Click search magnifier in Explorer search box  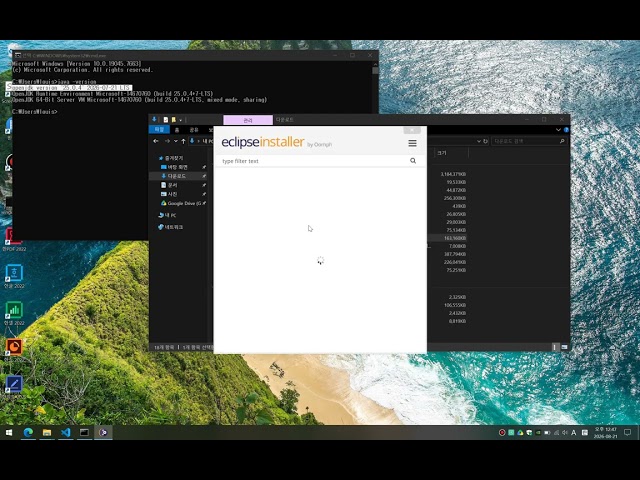[x=562, y=141]
